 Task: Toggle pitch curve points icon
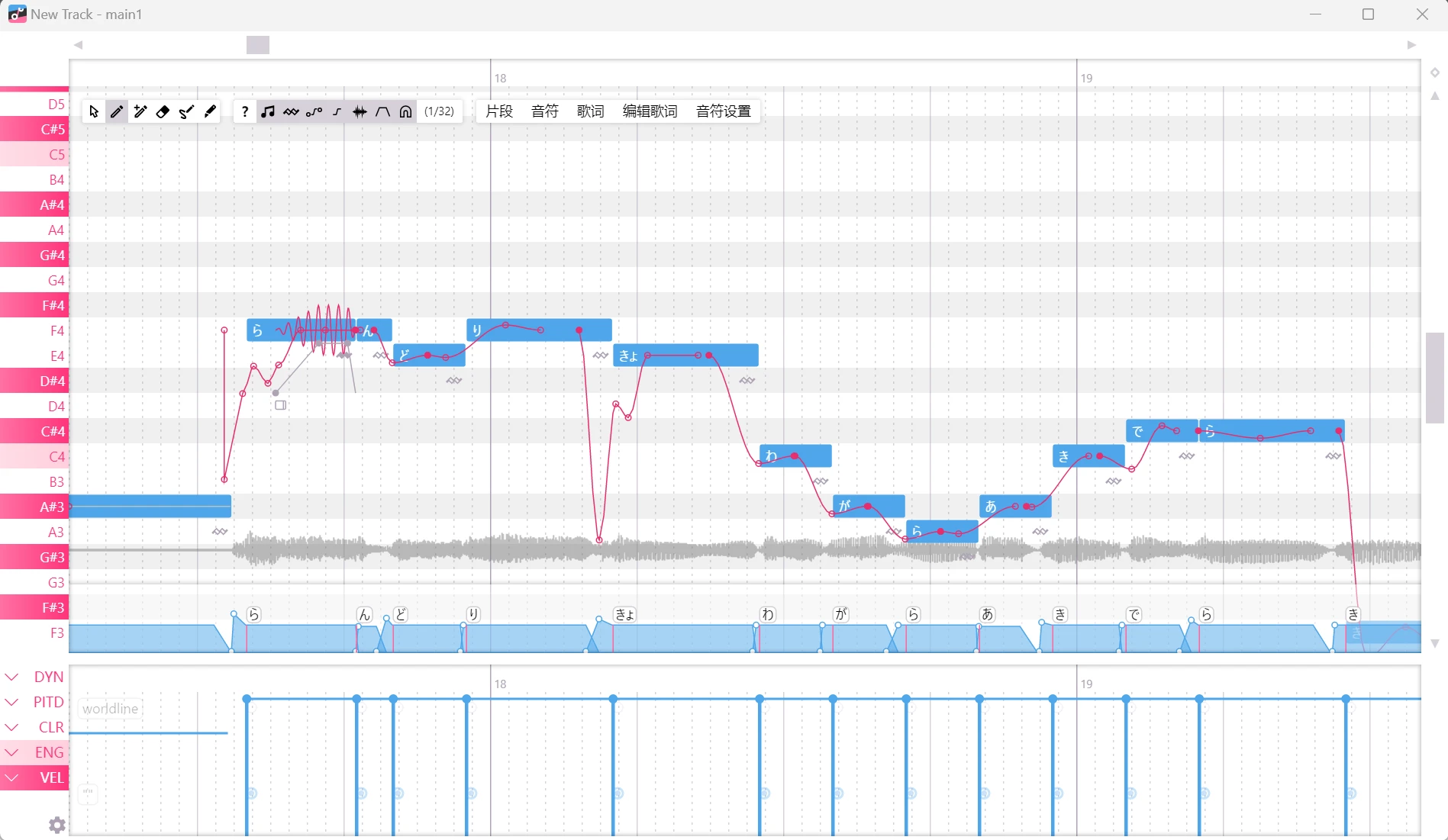coord(314,111)
